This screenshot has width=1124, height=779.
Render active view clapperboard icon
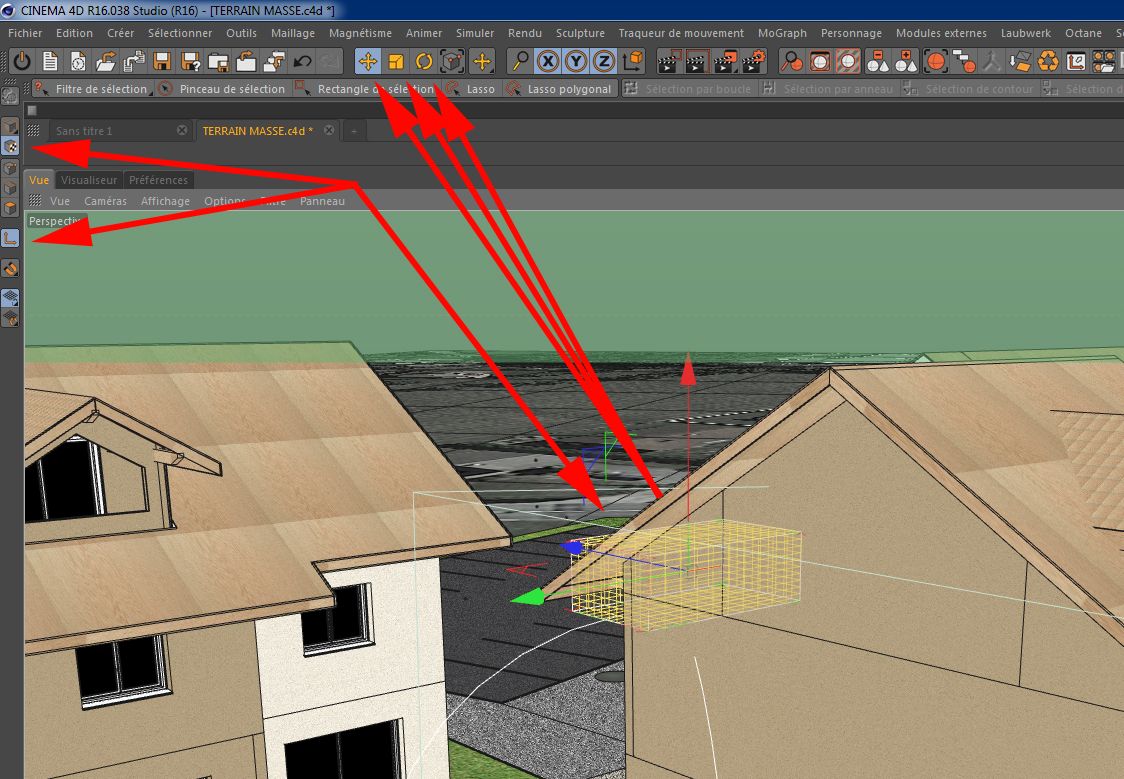click(x=669, y=62)
